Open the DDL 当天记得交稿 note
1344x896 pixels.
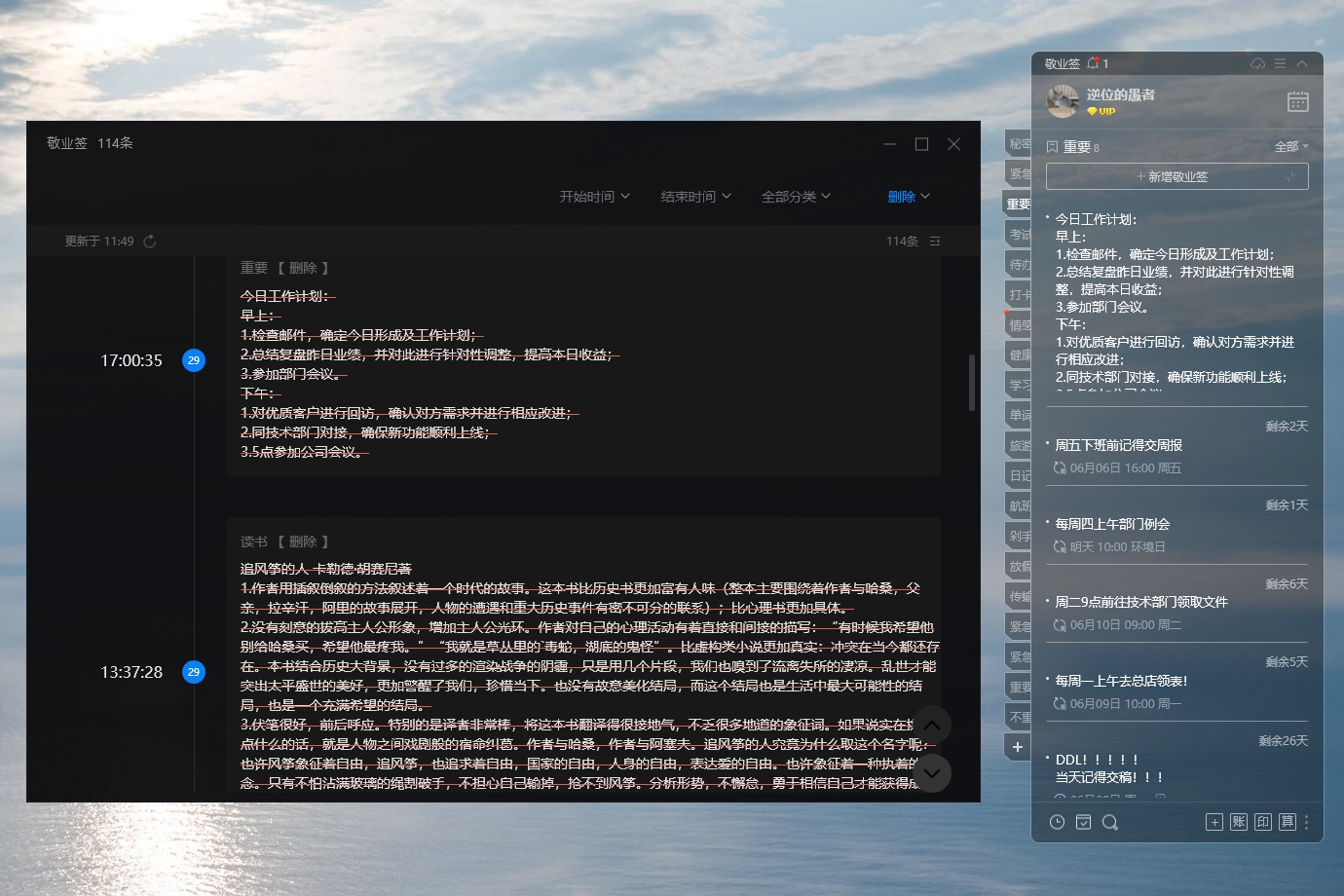pyautogui.click(x=1109, y=768)
